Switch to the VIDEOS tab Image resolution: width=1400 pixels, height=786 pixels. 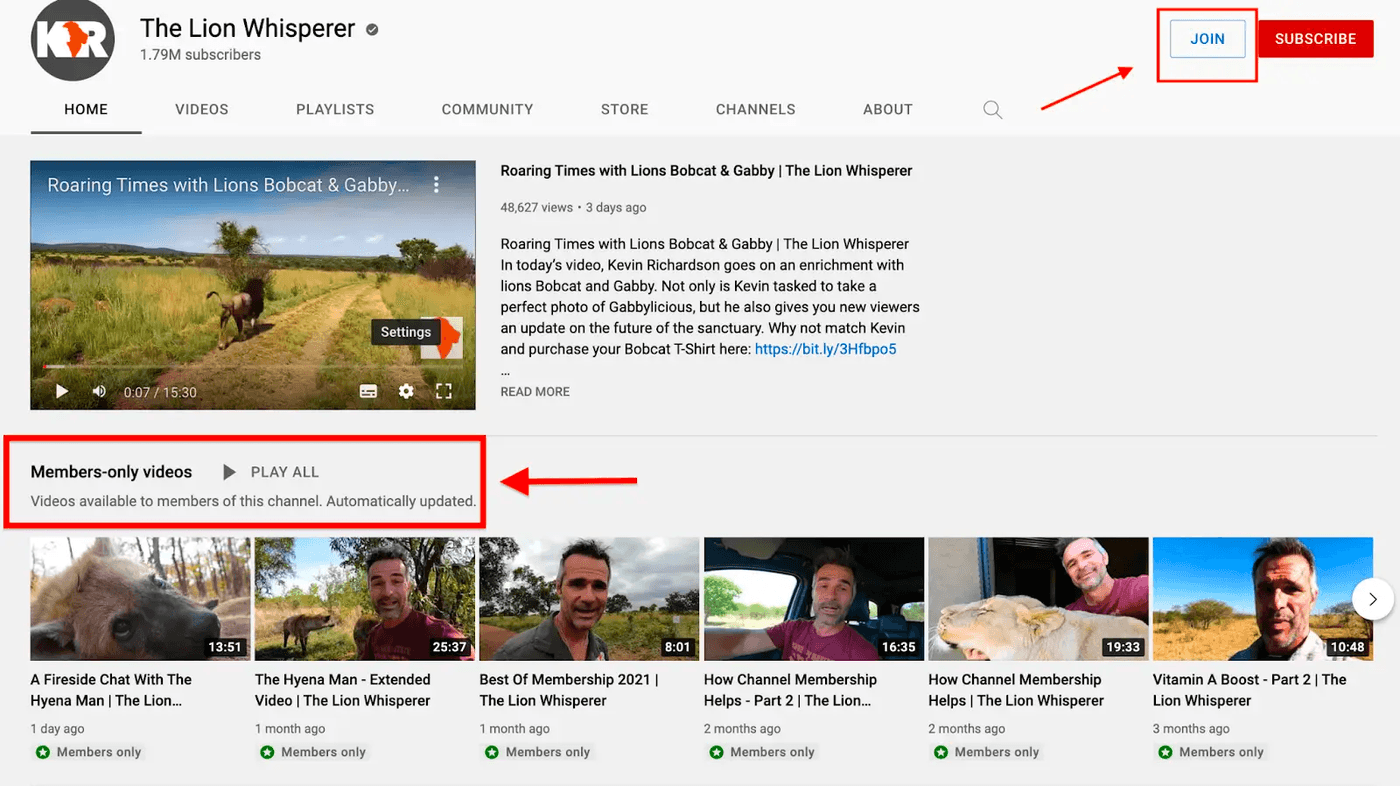[201, 109]
